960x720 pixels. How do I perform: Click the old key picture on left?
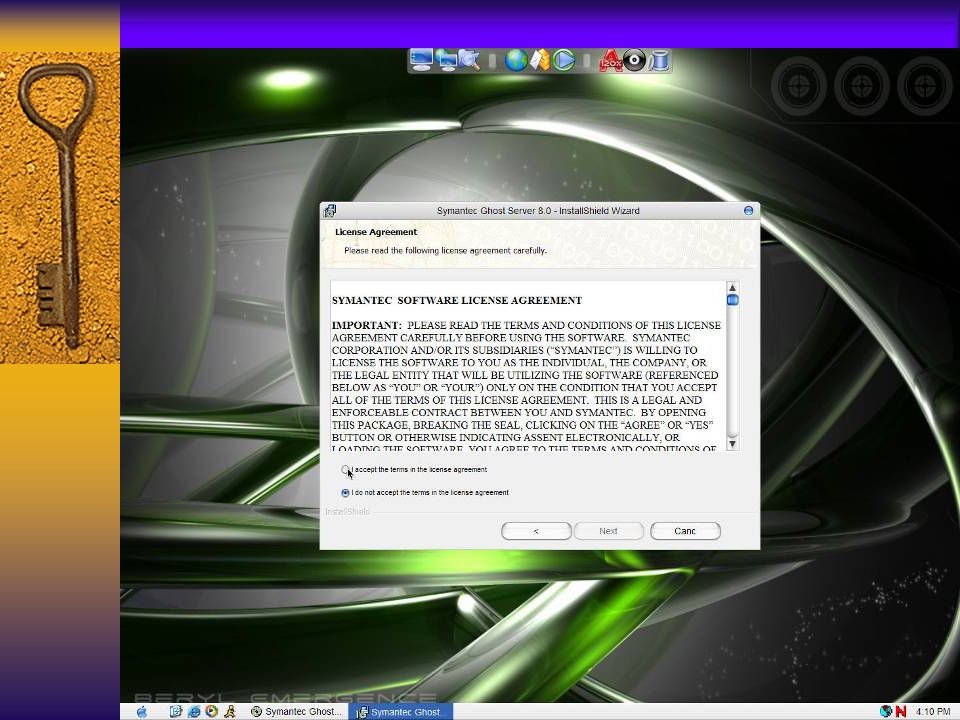click(60, 208)
